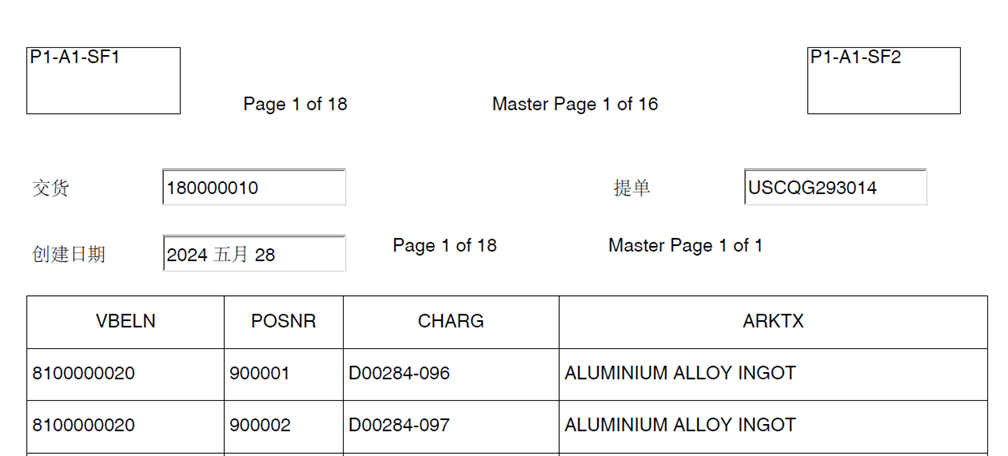Click the 创建日期 field with 2024 五月 28

[254, 254]
